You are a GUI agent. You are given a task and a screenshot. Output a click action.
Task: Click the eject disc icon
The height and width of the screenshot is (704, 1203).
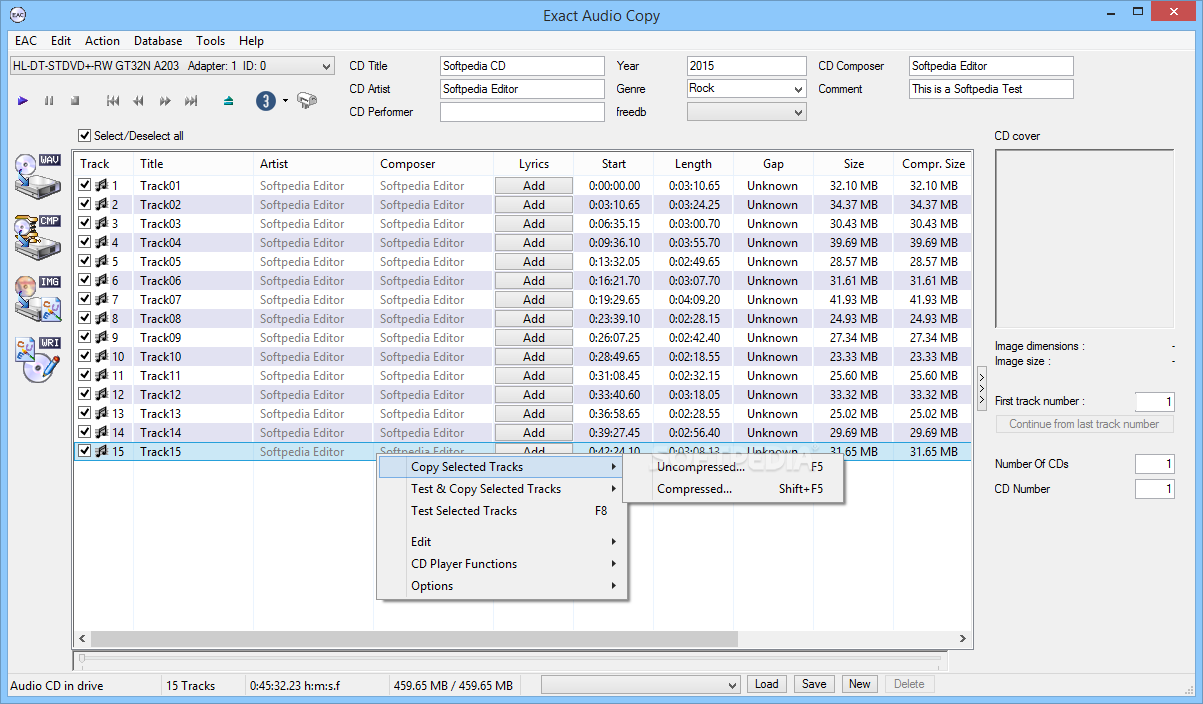click(228, 100)
